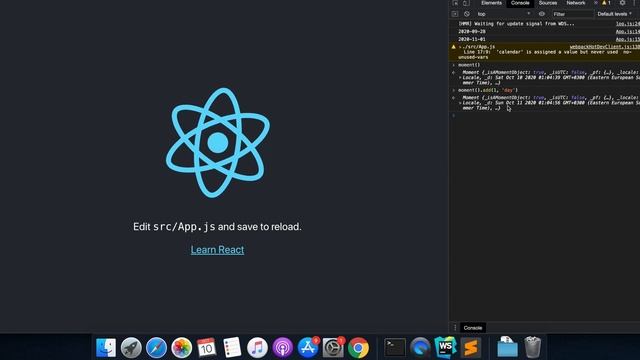The height and width of the screenshot is (360, 640).
Task: Launch WebStorm from the dock
Action: pyautogui.click(x=445, y=348)
